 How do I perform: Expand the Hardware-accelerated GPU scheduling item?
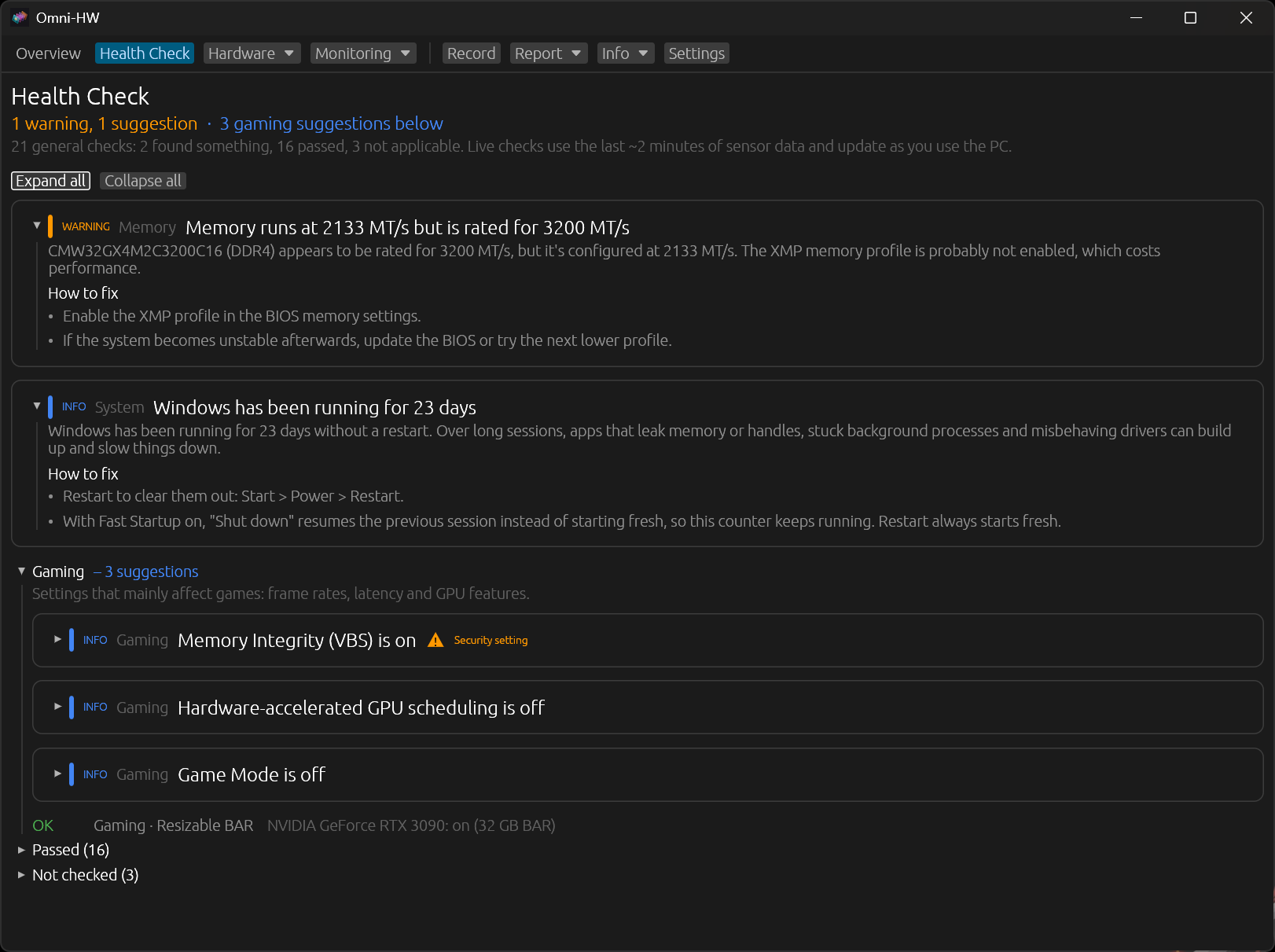click(57, 707)
